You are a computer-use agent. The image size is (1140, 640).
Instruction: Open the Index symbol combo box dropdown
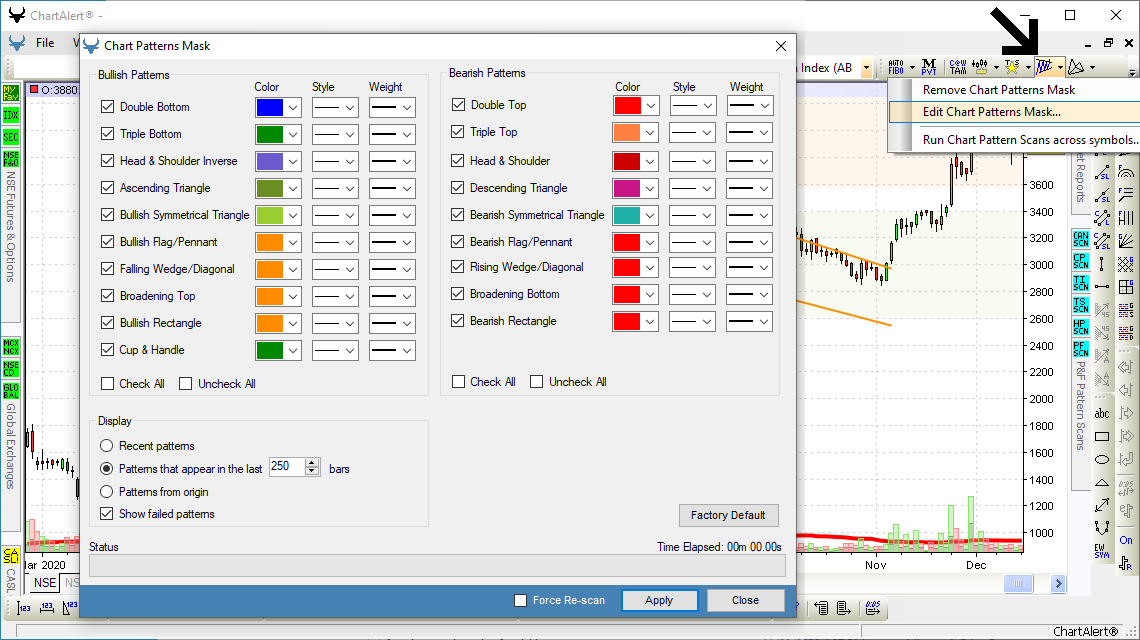coord(866,68)
